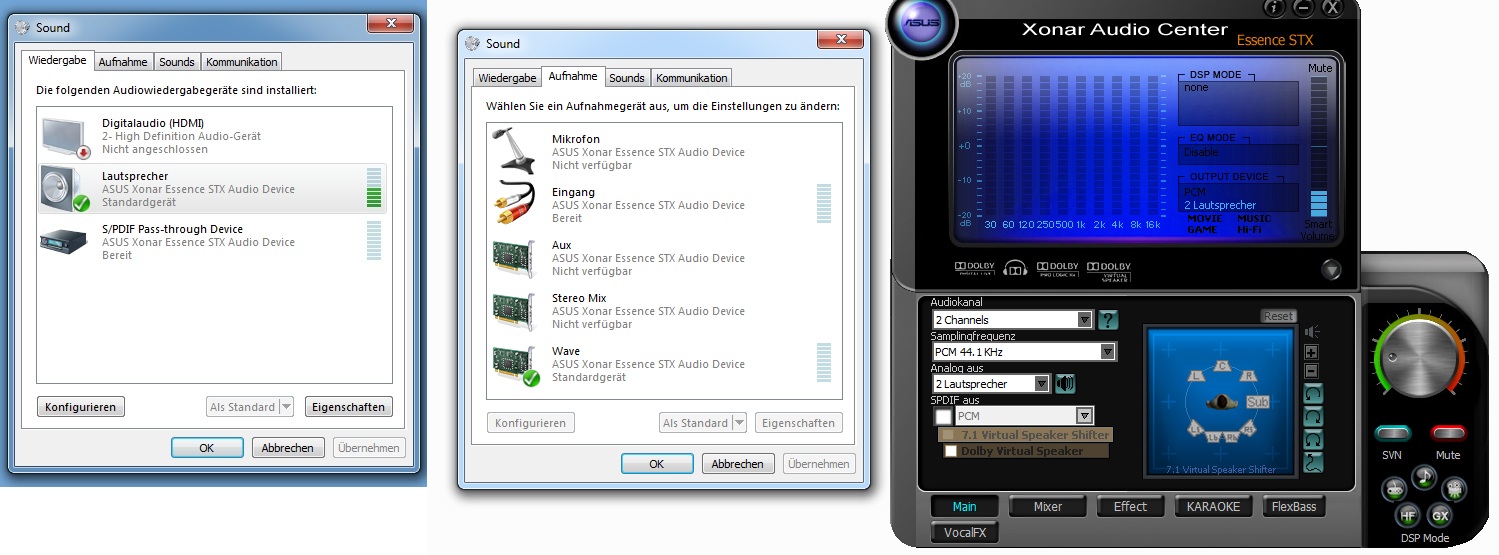Click the manual drag curve icon in speaker shifter

tap(1314, 462)
